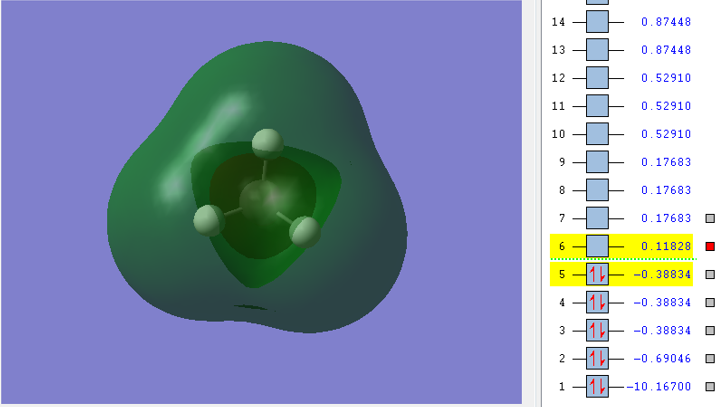Toggle the grey surface marker for orbital 1
Image resolution: width=722 pixels, height=407 pixels.
click(710, 387)
